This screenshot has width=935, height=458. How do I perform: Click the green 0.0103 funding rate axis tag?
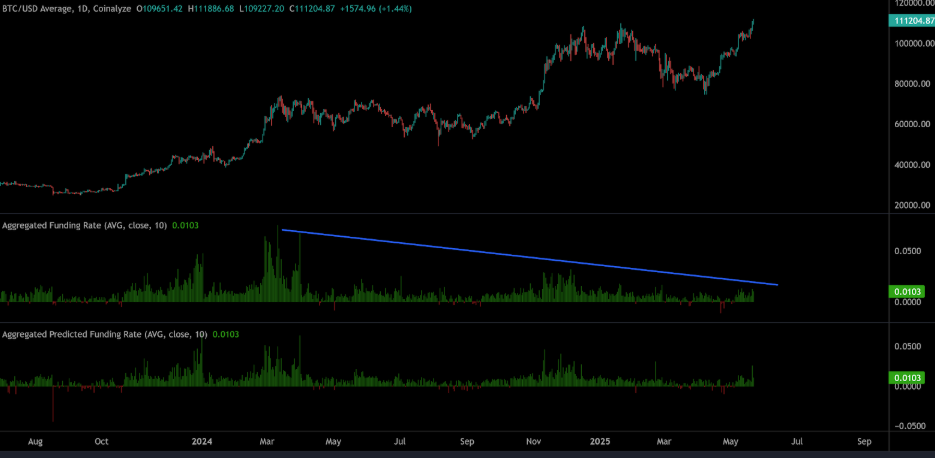(x=908, y=291)
